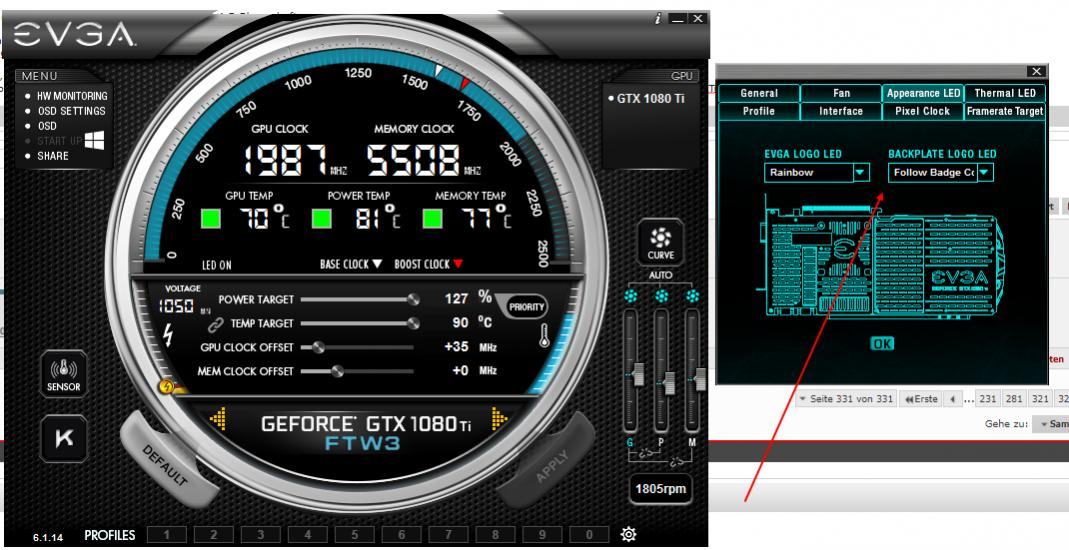This screenshot has height=550, width=1069.
Task: Click the POWER TARGET slider handle
Action: pyautogui.click(x=412, y=300)
